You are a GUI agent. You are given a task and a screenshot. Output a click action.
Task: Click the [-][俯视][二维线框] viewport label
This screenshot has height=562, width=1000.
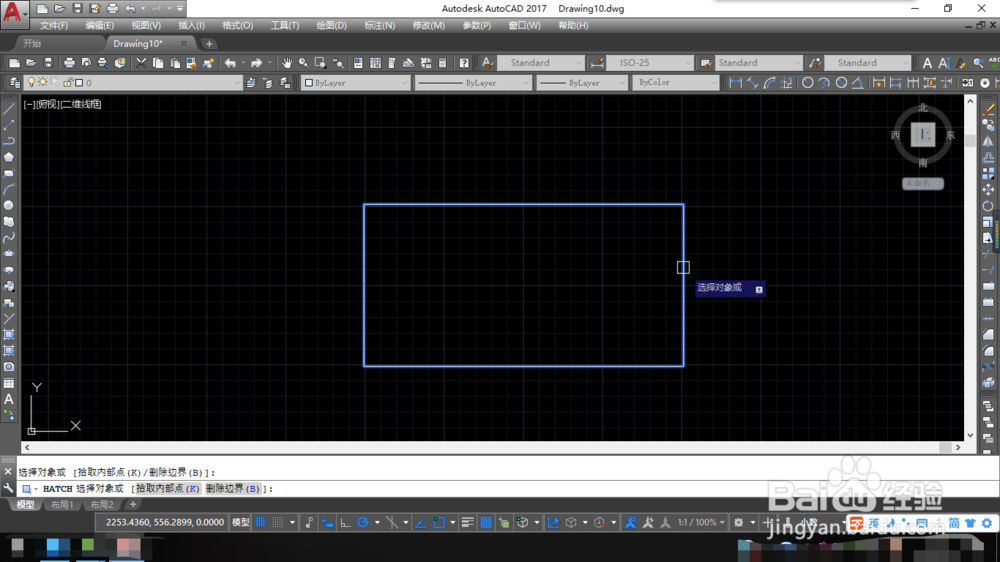62,104
